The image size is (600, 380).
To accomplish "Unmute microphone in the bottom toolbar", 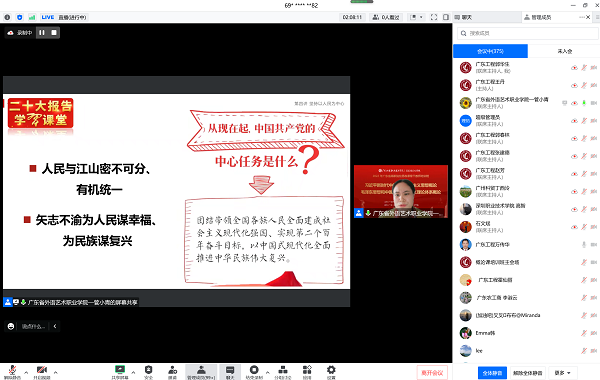I will [x=12, y=372].
